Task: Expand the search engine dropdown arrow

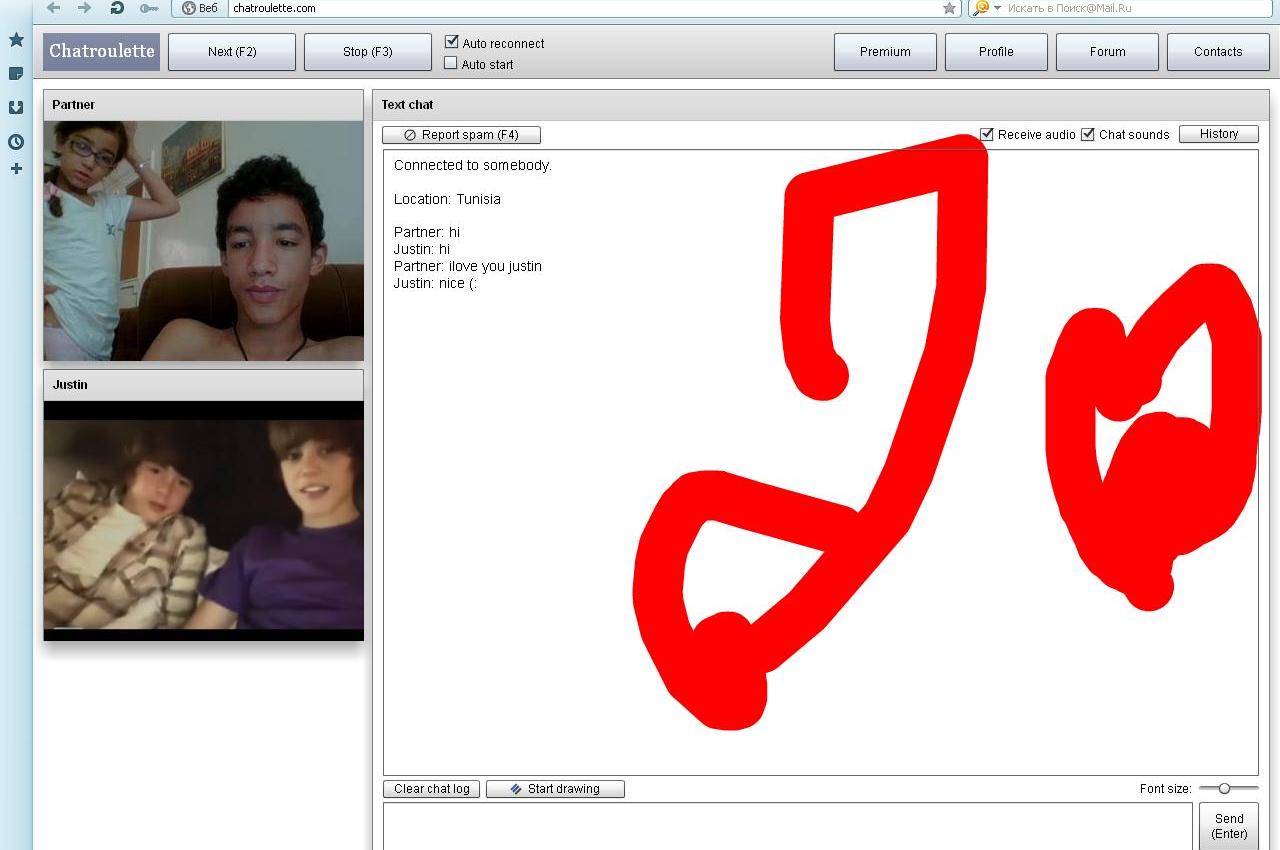Action: click(997, 8)
